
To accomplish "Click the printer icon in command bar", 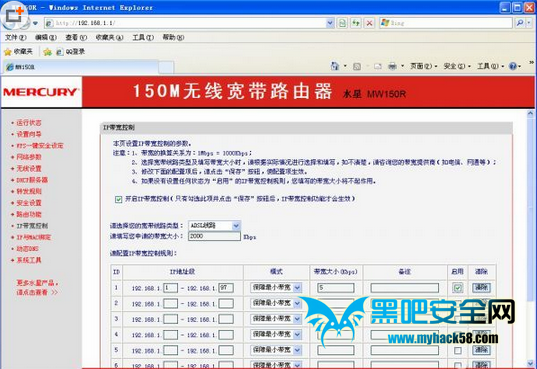I will [392, 66].
